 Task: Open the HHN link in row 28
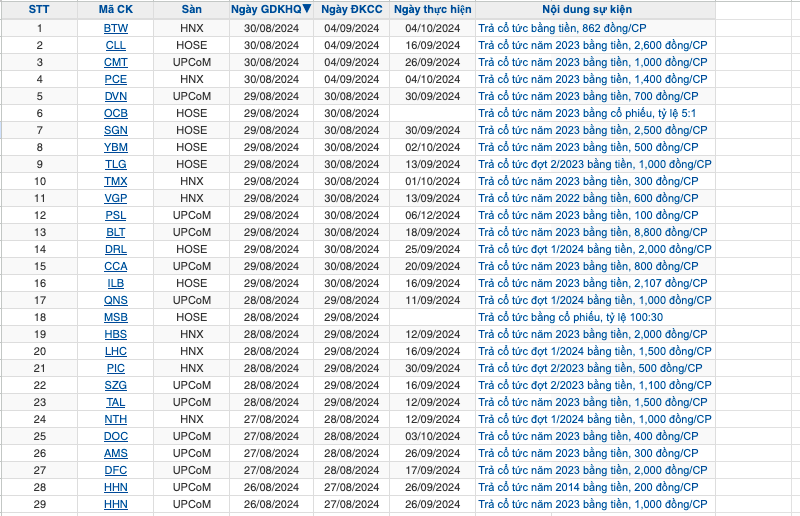coord(116,487)
